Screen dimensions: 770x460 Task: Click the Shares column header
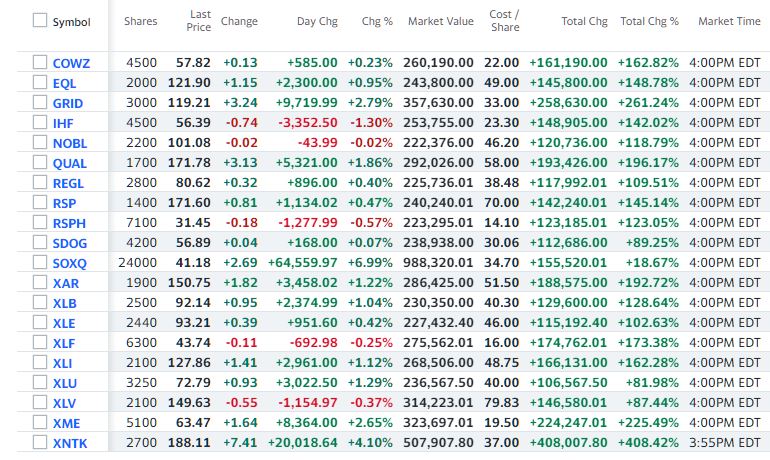click(x=141, y=21)
